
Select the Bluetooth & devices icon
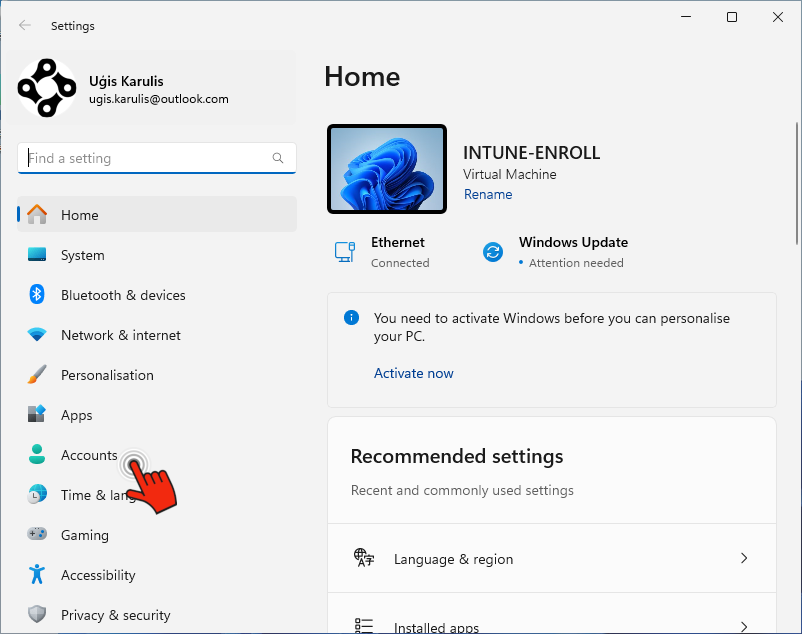tap(34, 295)
